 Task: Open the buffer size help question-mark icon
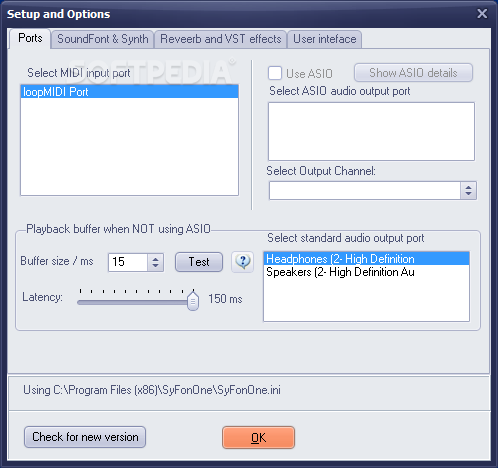point(243,262)
